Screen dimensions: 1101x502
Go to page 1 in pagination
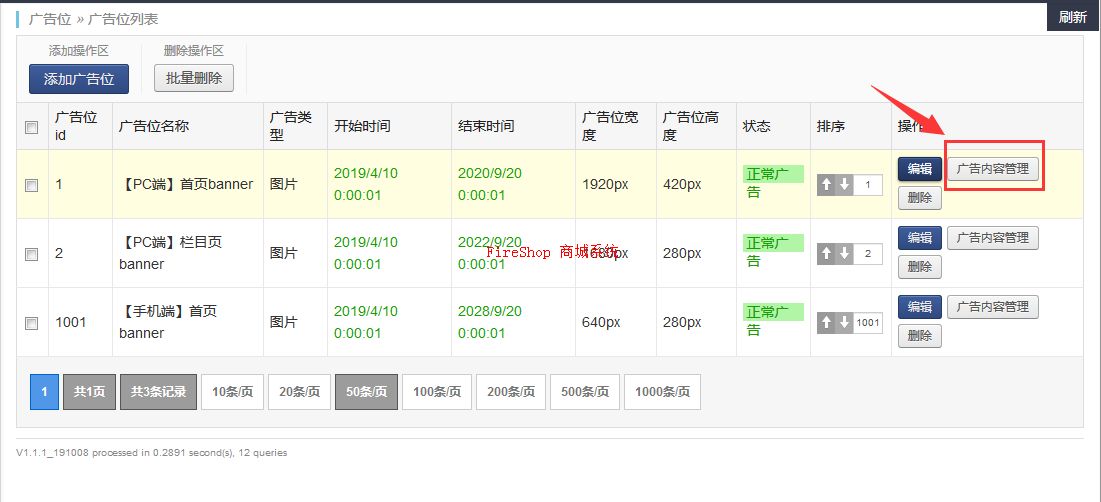pos(44,392)
